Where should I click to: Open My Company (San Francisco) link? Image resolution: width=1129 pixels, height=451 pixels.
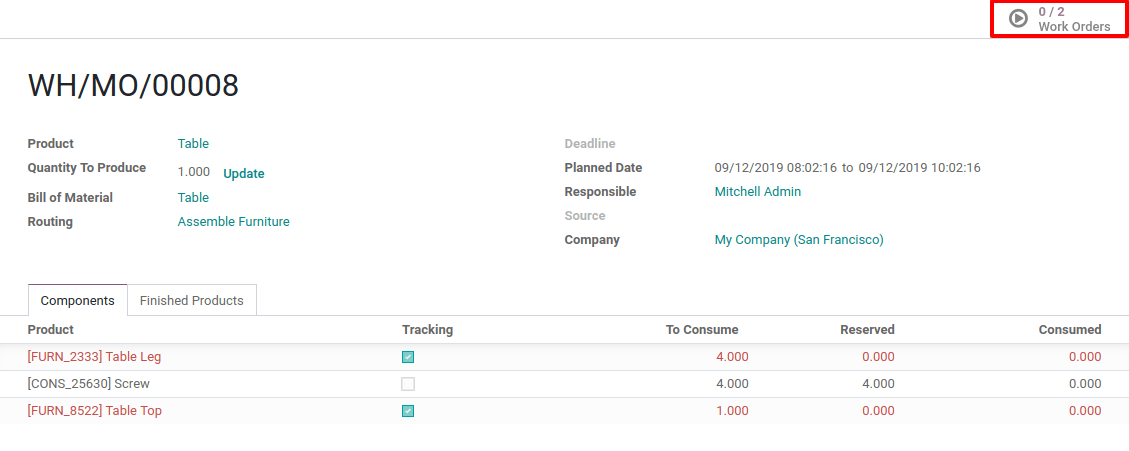798,240
